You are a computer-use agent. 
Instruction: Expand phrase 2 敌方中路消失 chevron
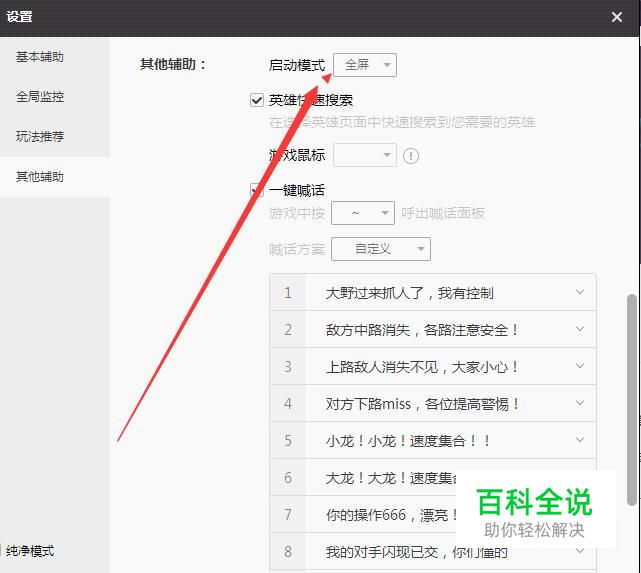580,329
